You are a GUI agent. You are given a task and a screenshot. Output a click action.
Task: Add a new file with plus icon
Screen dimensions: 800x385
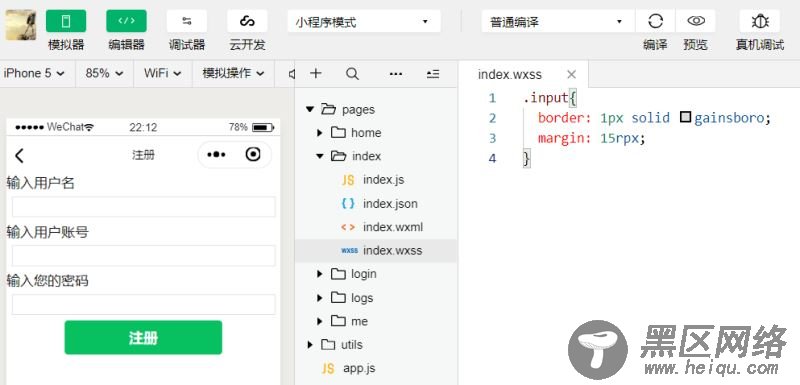(316, 73)
